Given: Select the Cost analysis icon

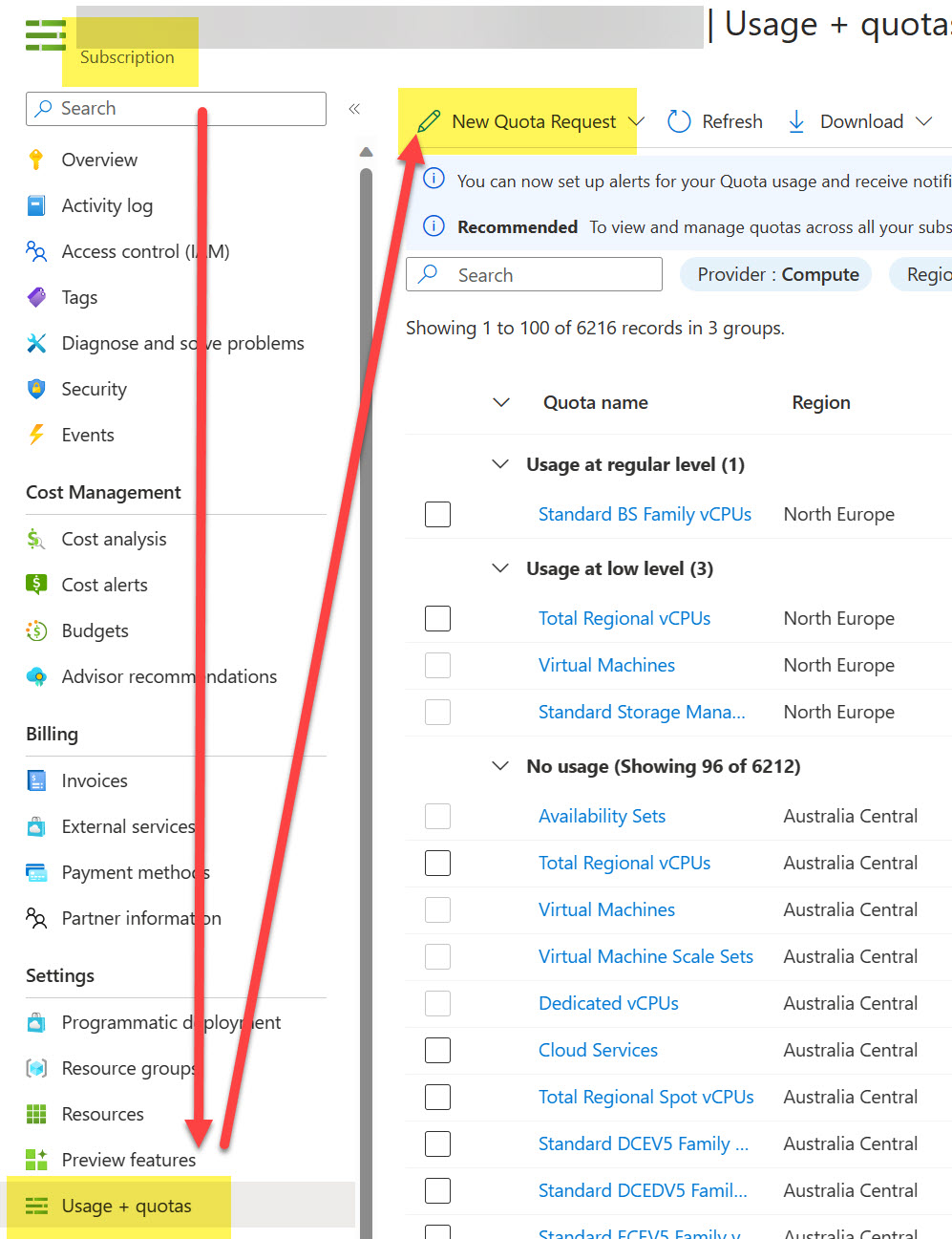Looking at the screenshot, I should tap(35, 539).
